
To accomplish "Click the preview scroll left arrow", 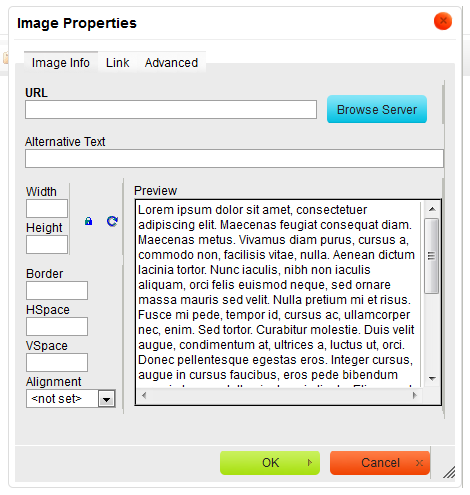I will 144,395.
